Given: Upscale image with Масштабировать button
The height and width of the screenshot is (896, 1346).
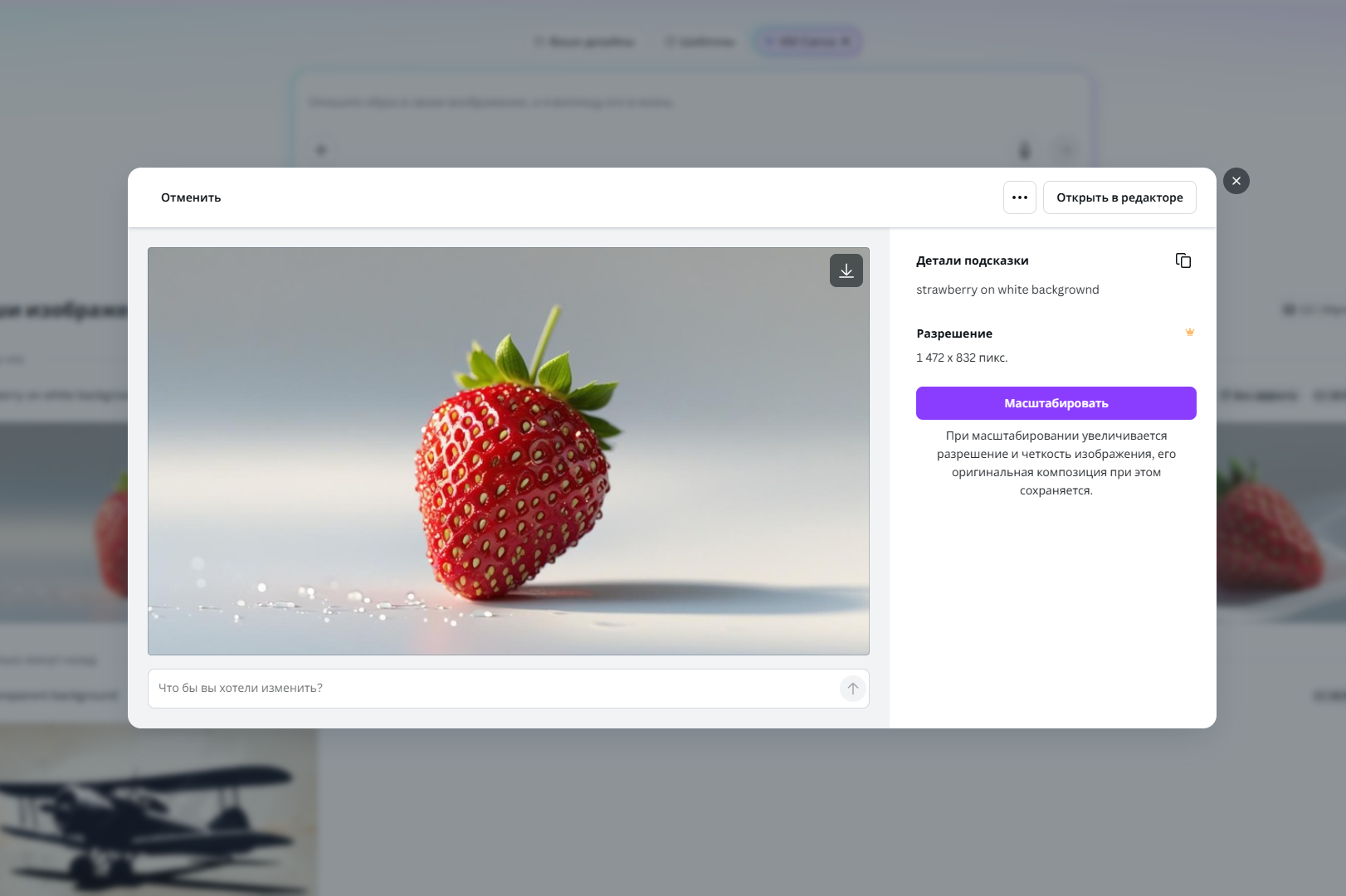Looking at the screenshot, I should pos(1056,403).
